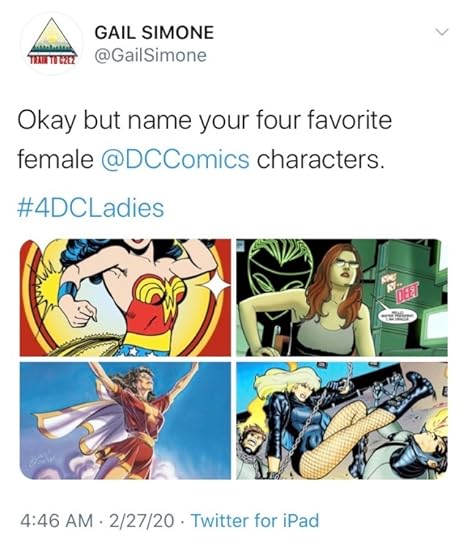Select the tweet text about favorite characters
Screen dimensions: 468x540
pyautogui.click(x=205, y=140)
